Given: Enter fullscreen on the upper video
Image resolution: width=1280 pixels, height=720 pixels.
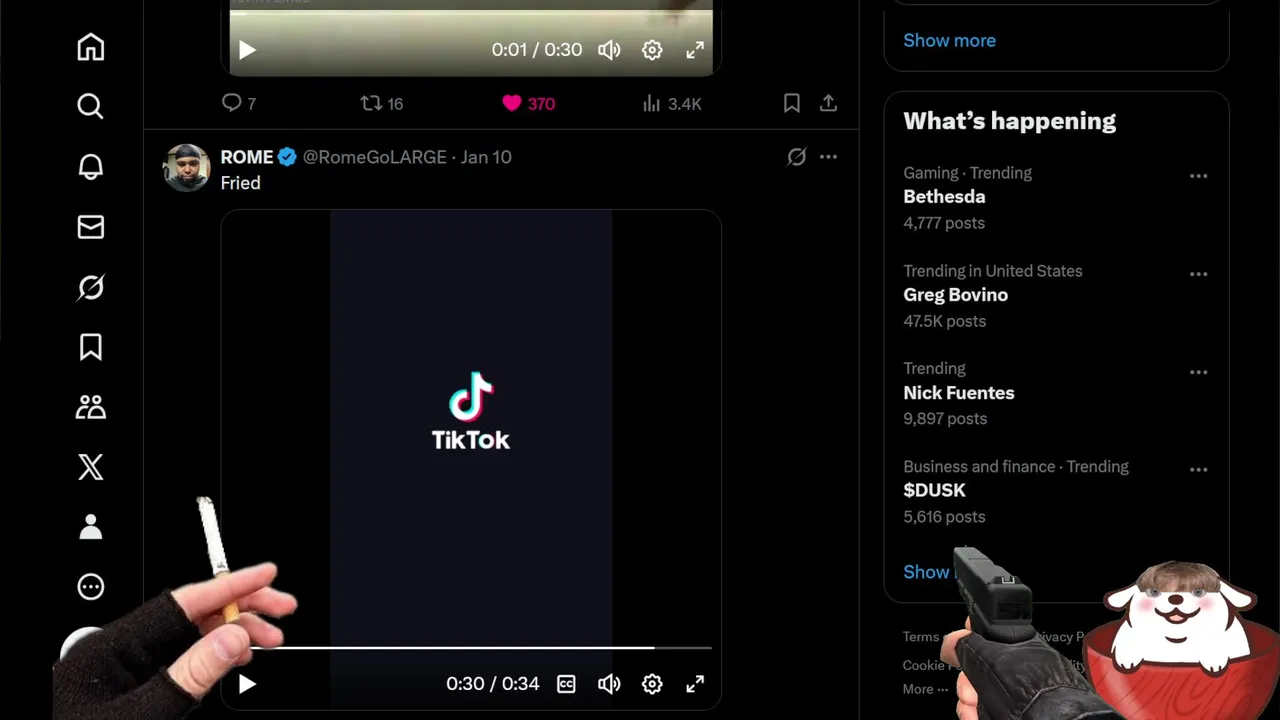Looking at the screenshot, I should [695, 50].
